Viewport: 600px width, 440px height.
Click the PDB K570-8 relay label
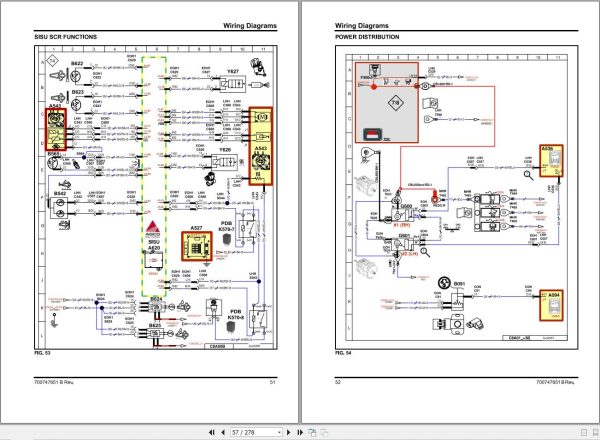236,315
